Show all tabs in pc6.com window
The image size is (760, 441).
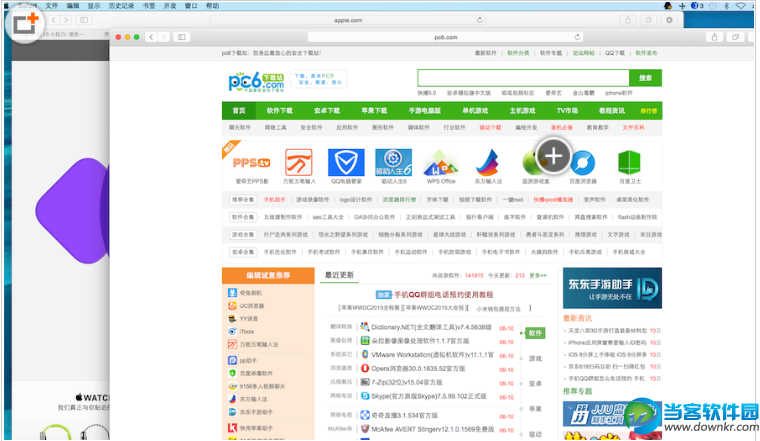[x=736, y=37]
